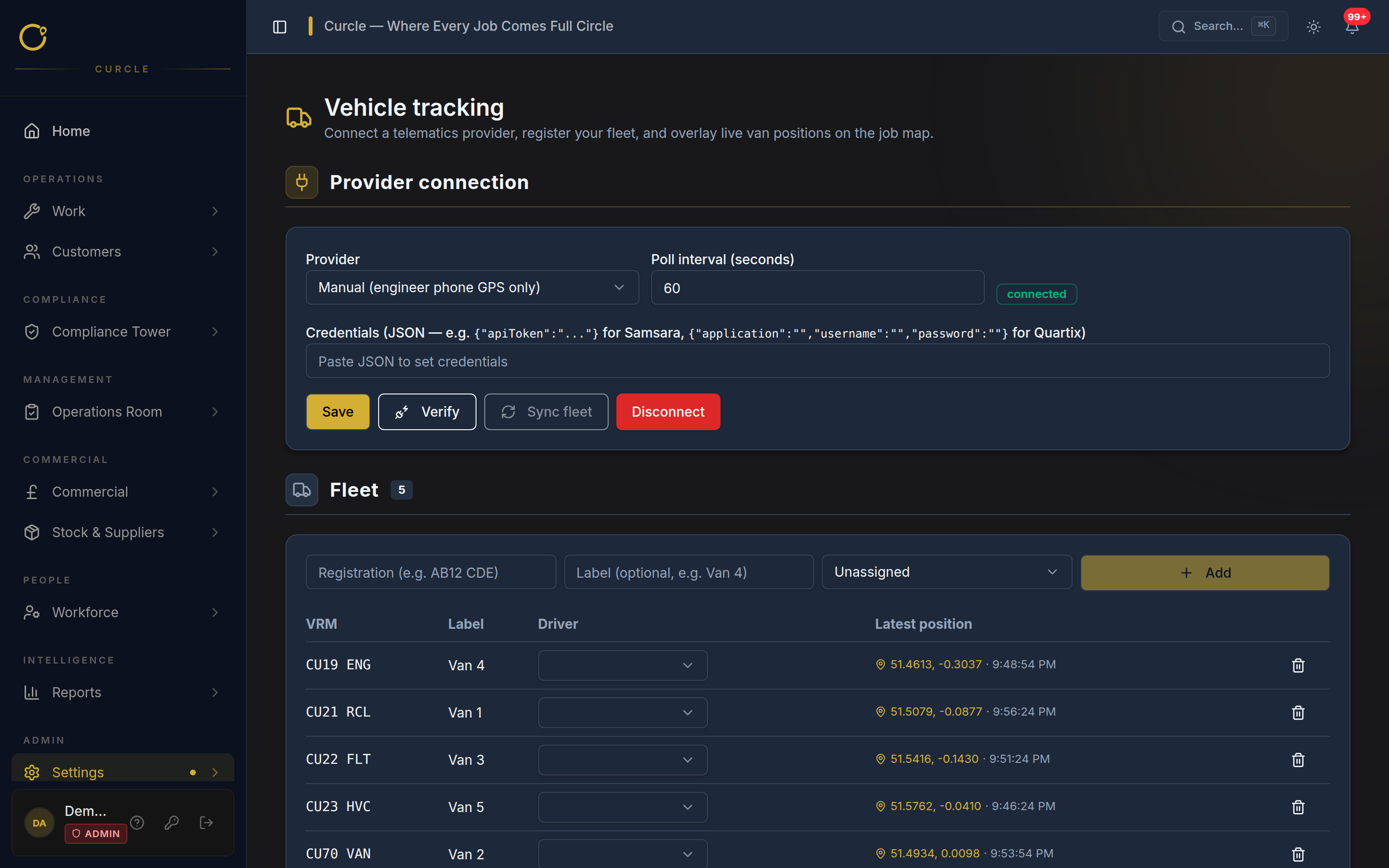Open Compliance Tower in sidebar
Image resolution: width=1389 pixels, height=868 pixels.
(123, 332)
